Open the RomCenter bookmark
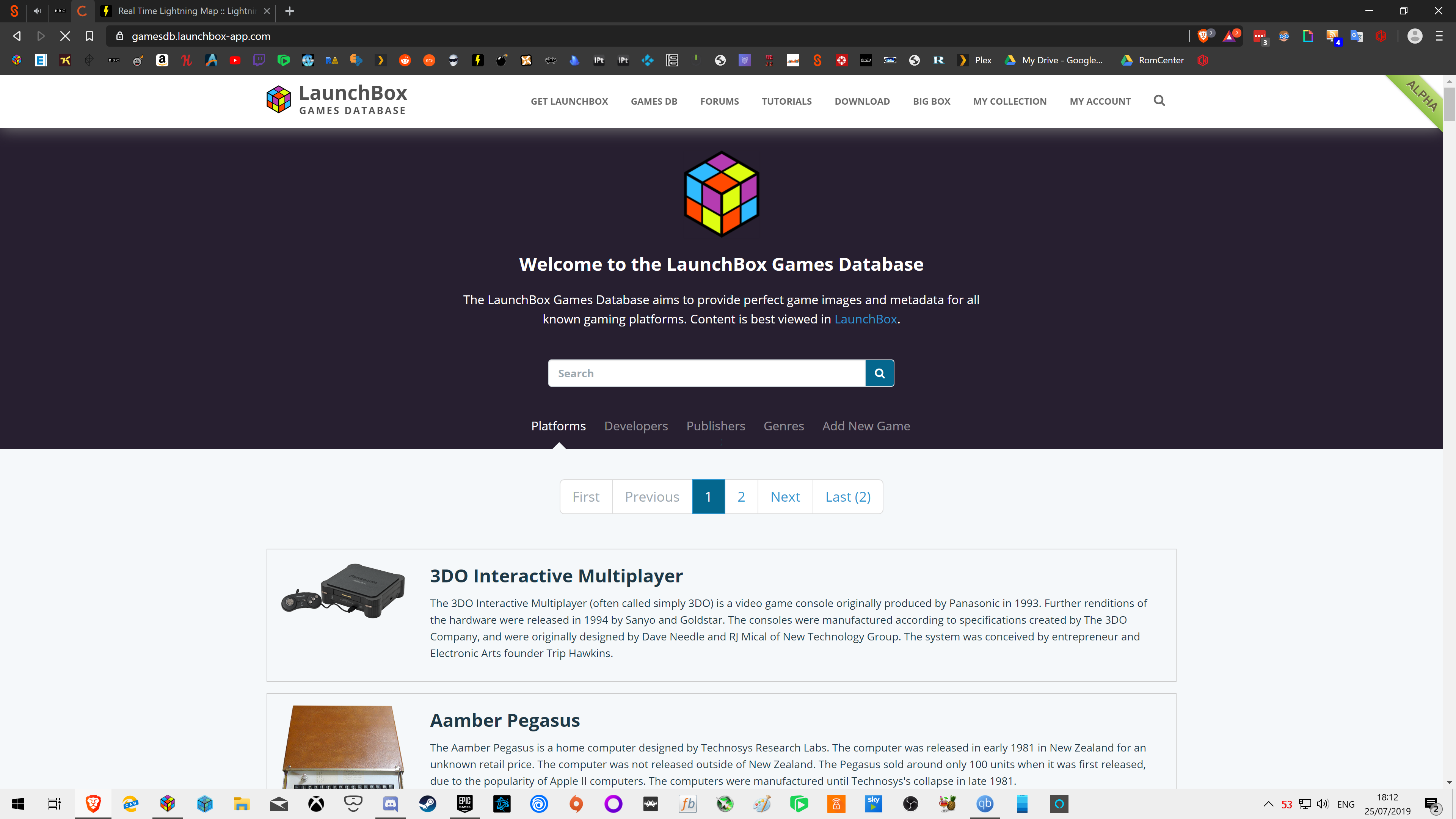The image size is (1456, 819). coord(1153,60)
